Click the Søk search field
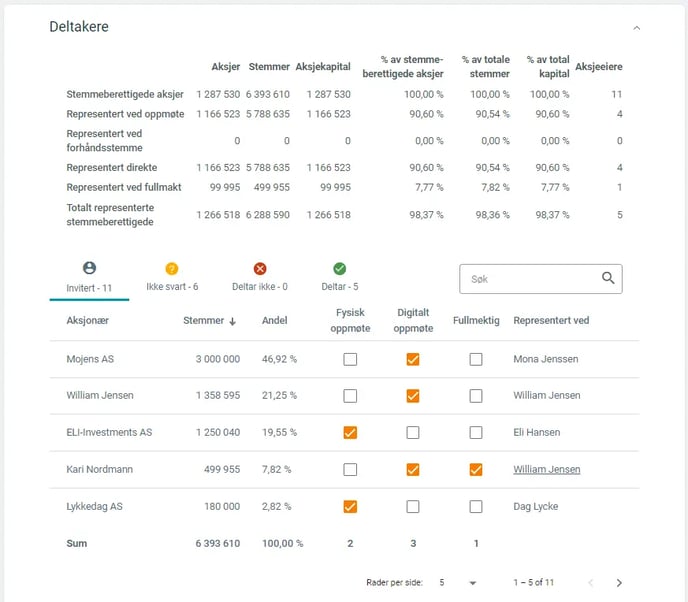The height and width of the screenshot is (602, 688). click(541, 279)
